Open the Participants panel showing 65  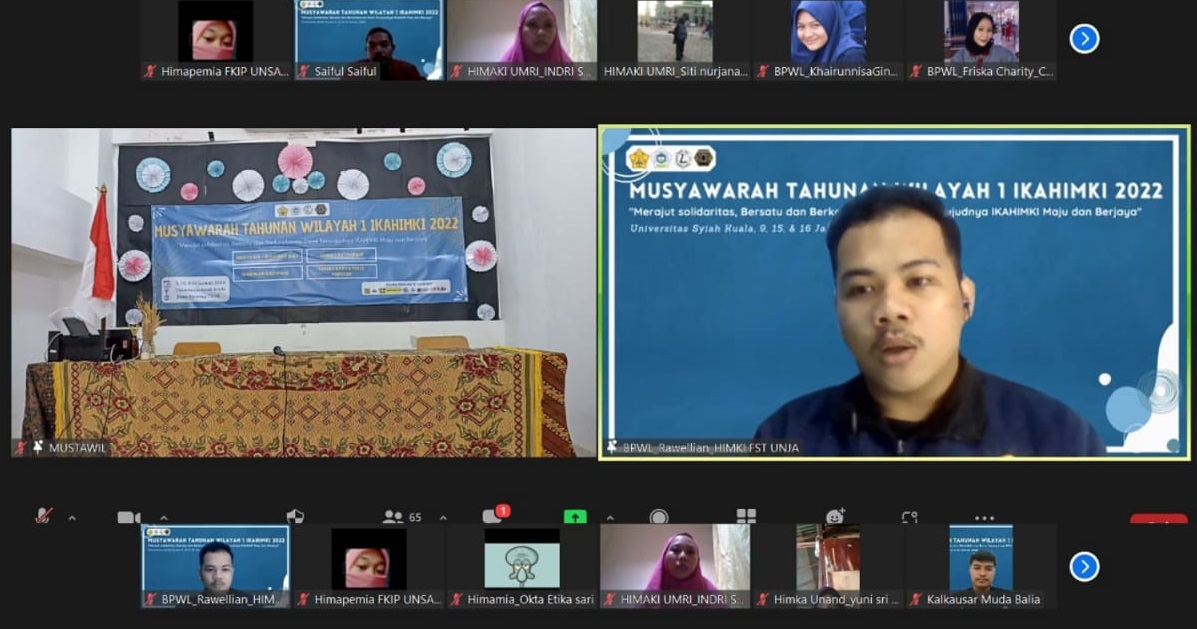tap(401, 517)
